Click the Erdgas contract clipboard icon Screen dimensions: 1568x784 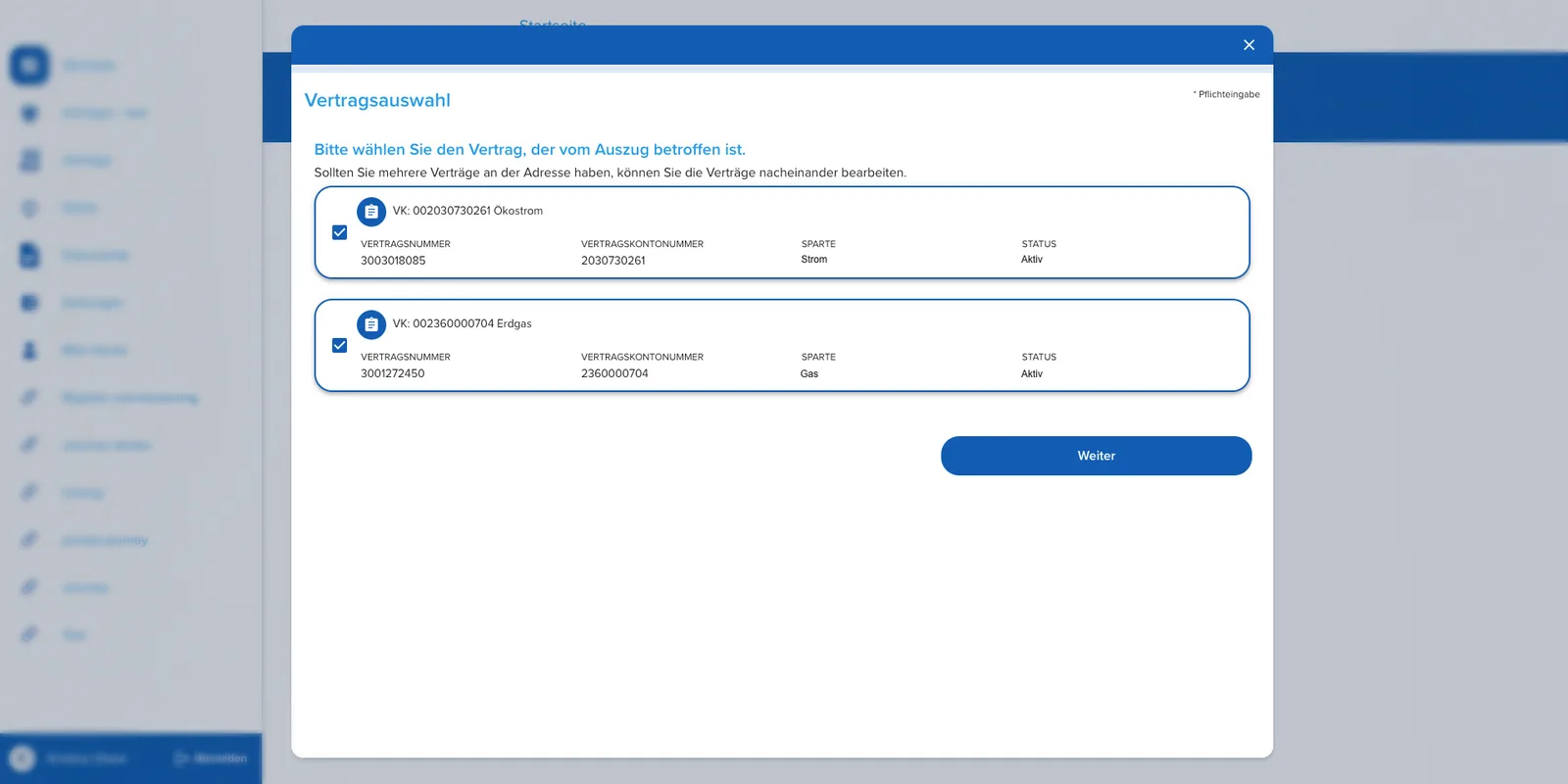point(371,324)
